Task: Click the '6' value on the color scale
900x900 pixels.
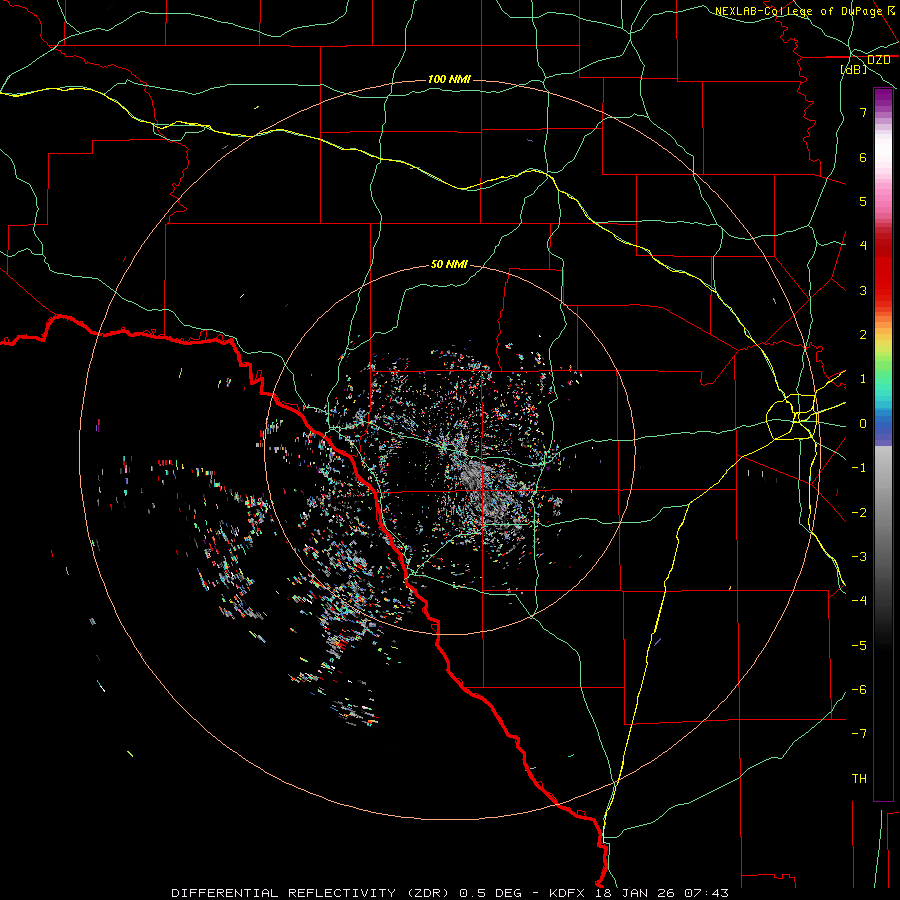Action: [863, 157]
